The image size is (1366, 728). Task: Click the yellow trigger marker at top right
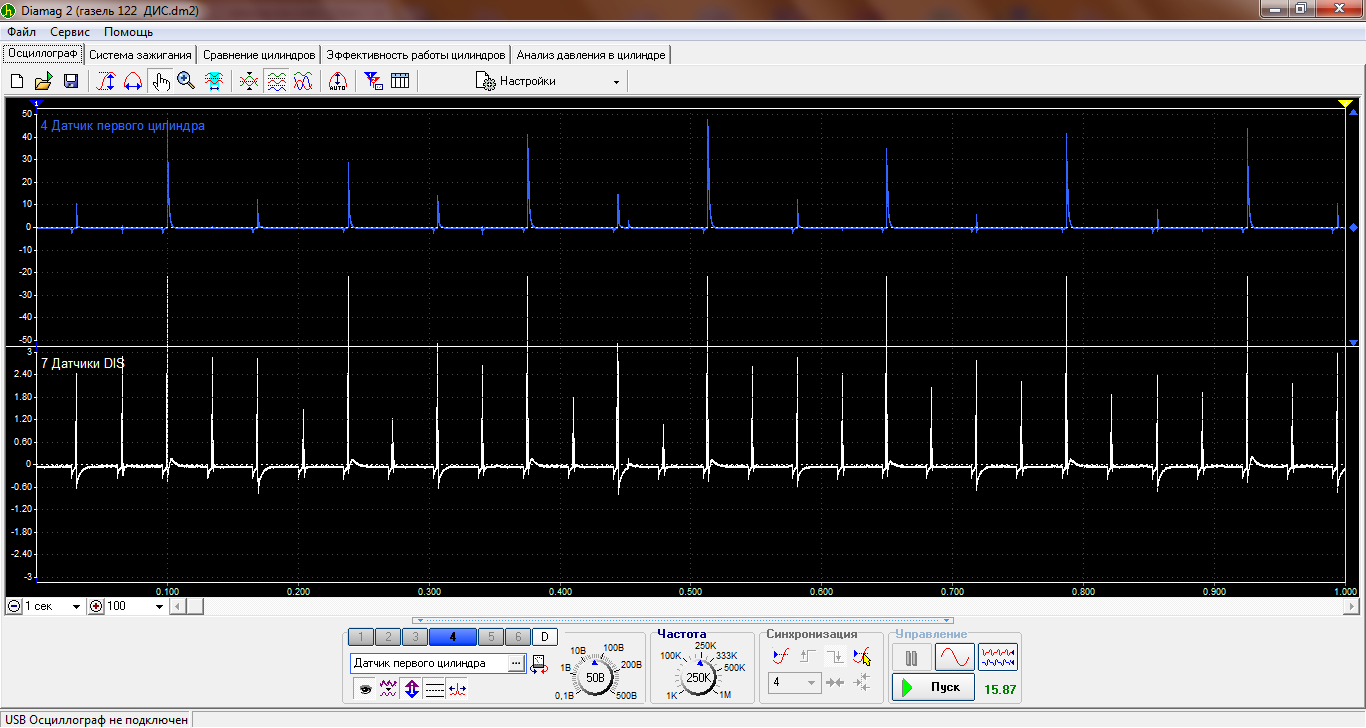pyautogui.click(x=1345, y=104)
